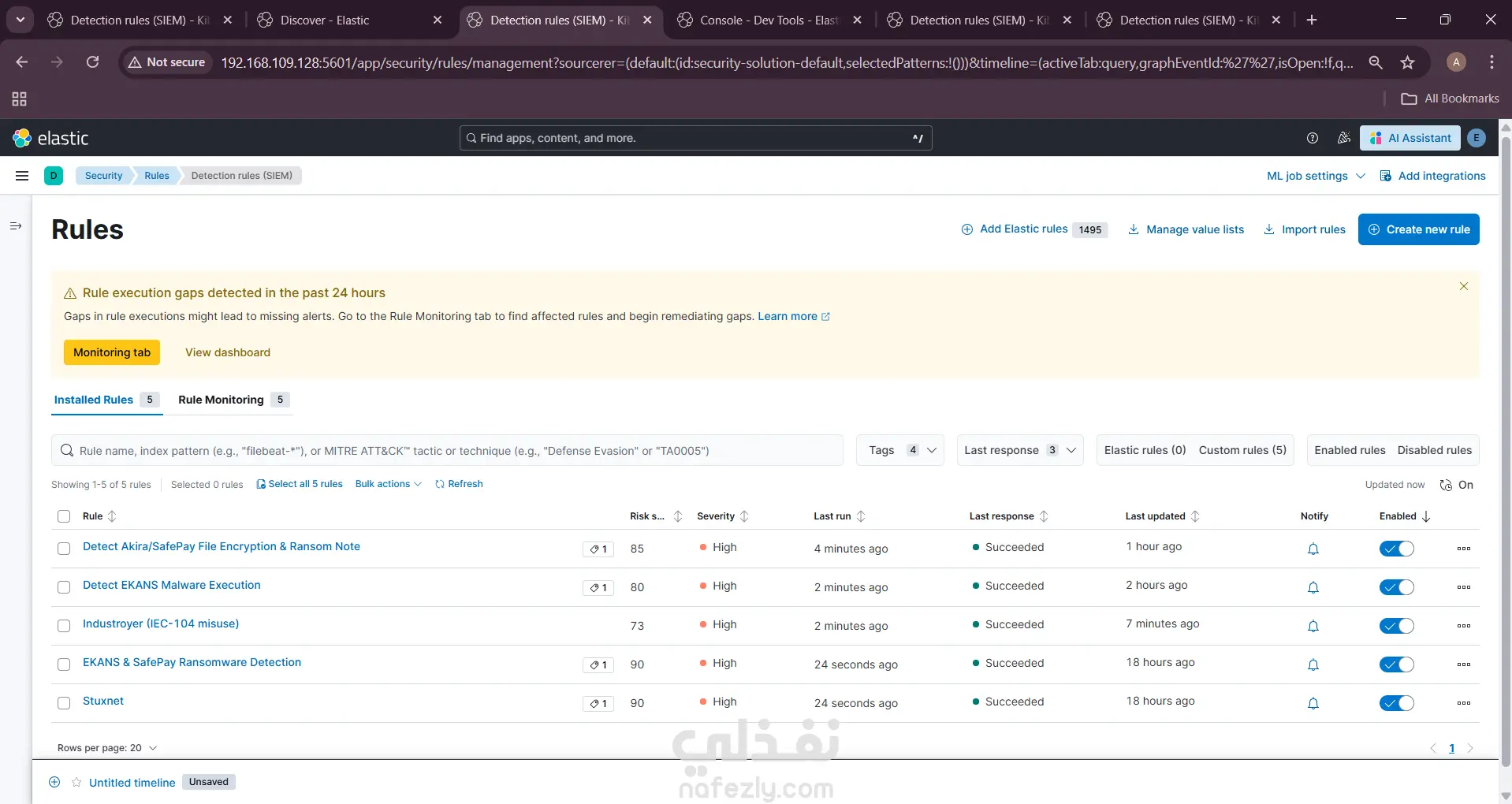Viewport: 1512px width, 804px height.
Task: Click the Find apps, content search box
Action: (695, 138)
